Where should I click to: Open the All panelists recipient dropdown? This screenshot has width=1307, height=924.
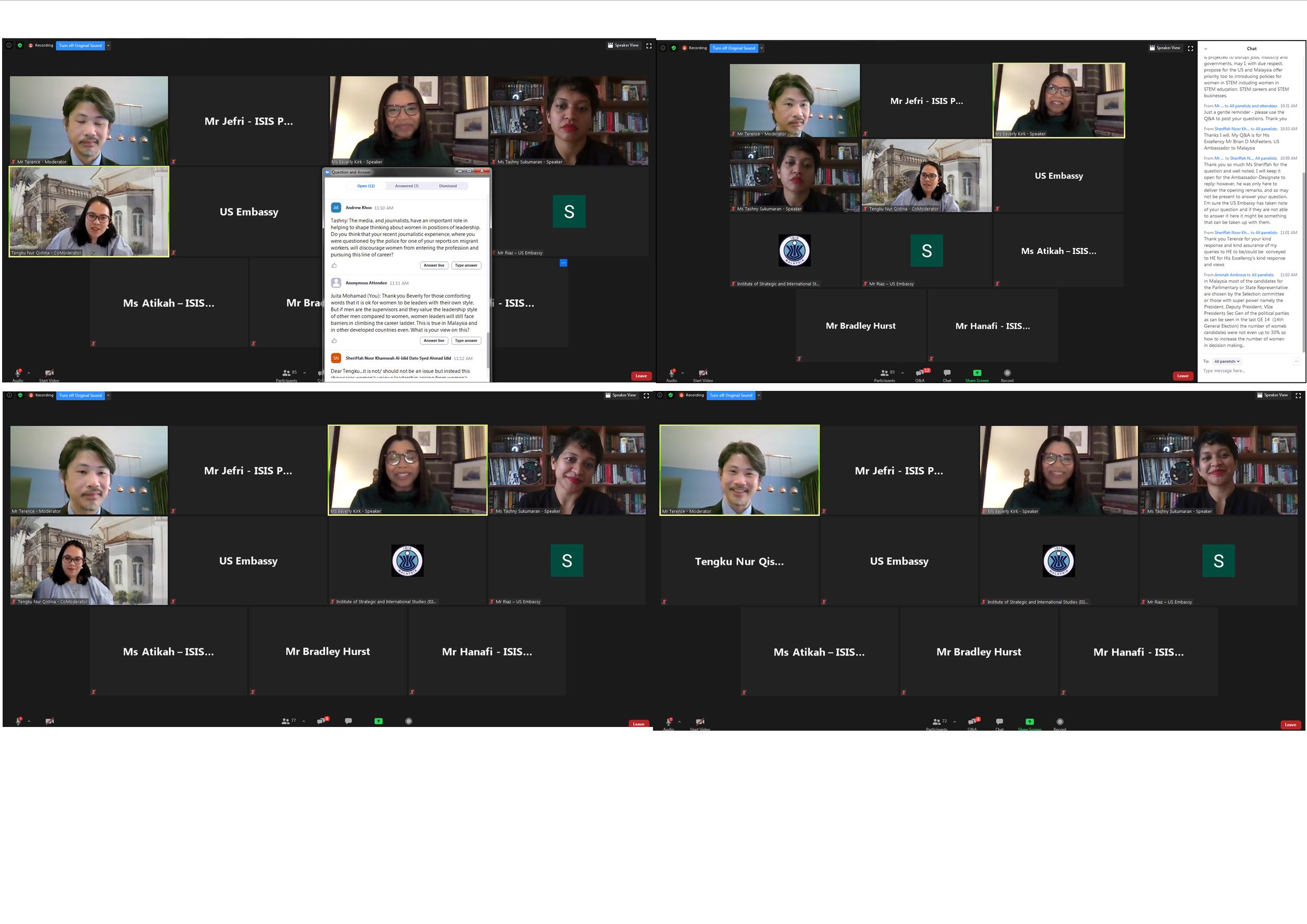1226,361
